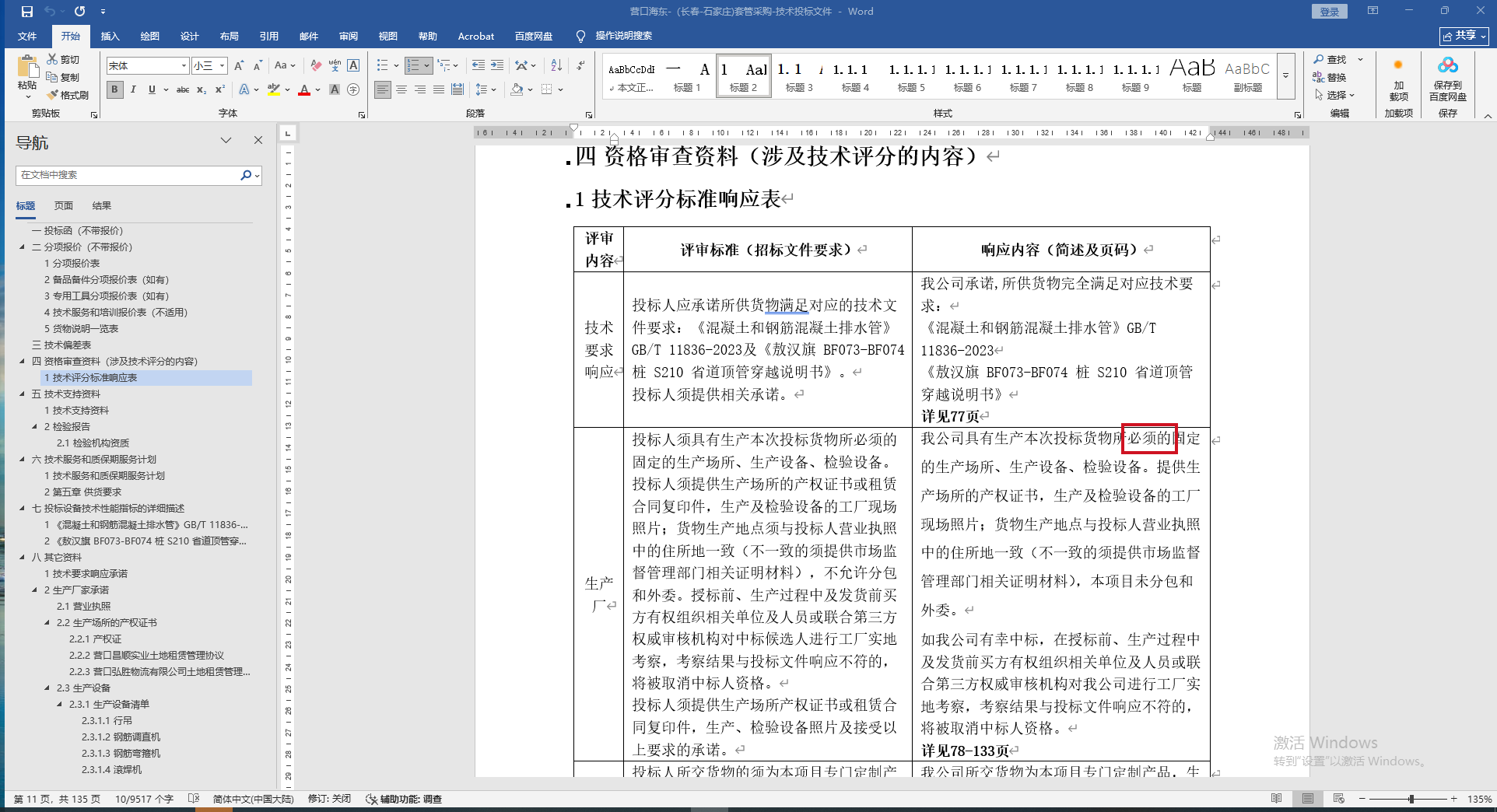Toggle underline formatting

152,89
